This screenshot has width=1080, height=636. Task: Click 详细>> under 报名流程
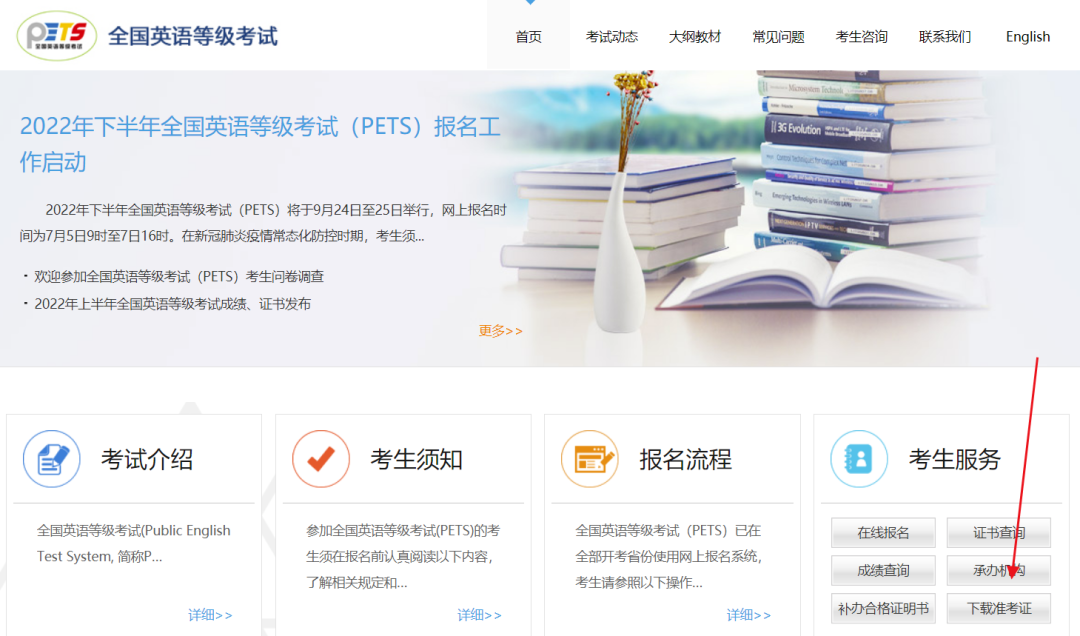pyautogui.click(x=749, y=615)
